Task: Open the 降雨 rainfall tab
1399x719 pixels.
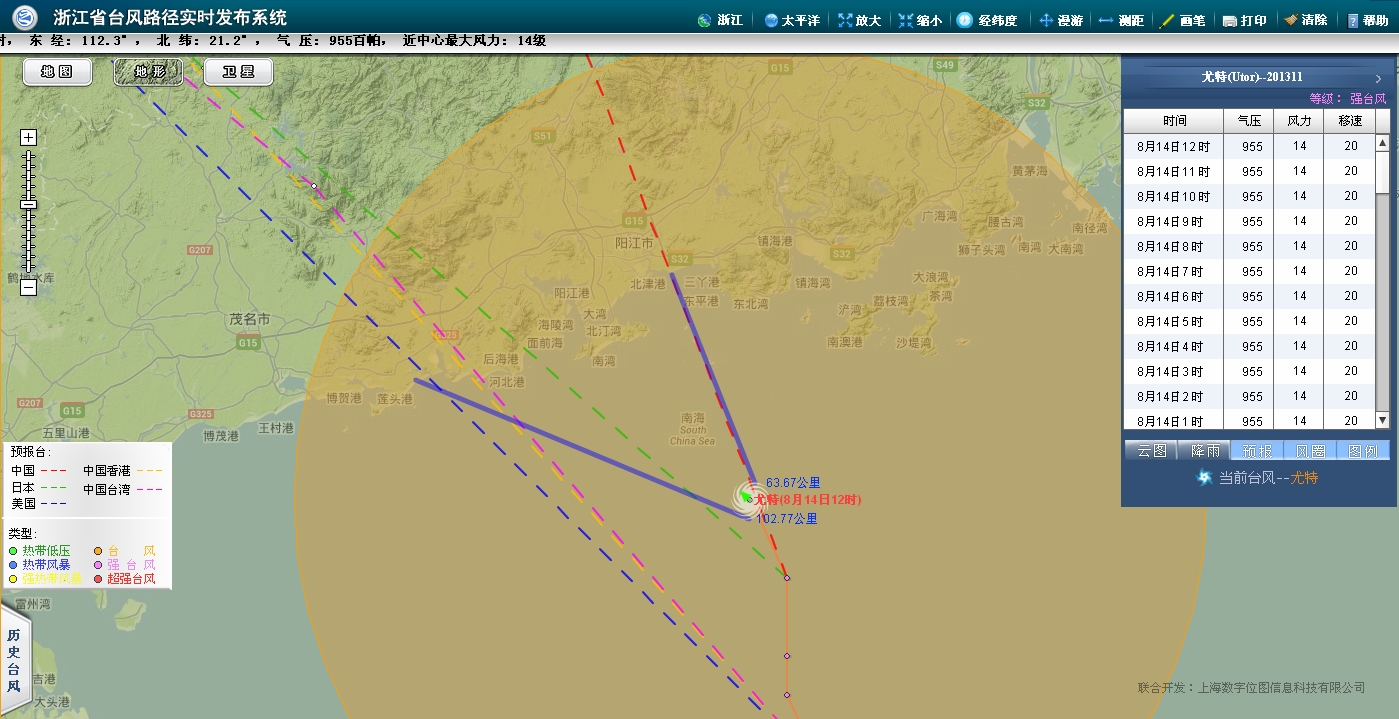Action: (1204, 451)
